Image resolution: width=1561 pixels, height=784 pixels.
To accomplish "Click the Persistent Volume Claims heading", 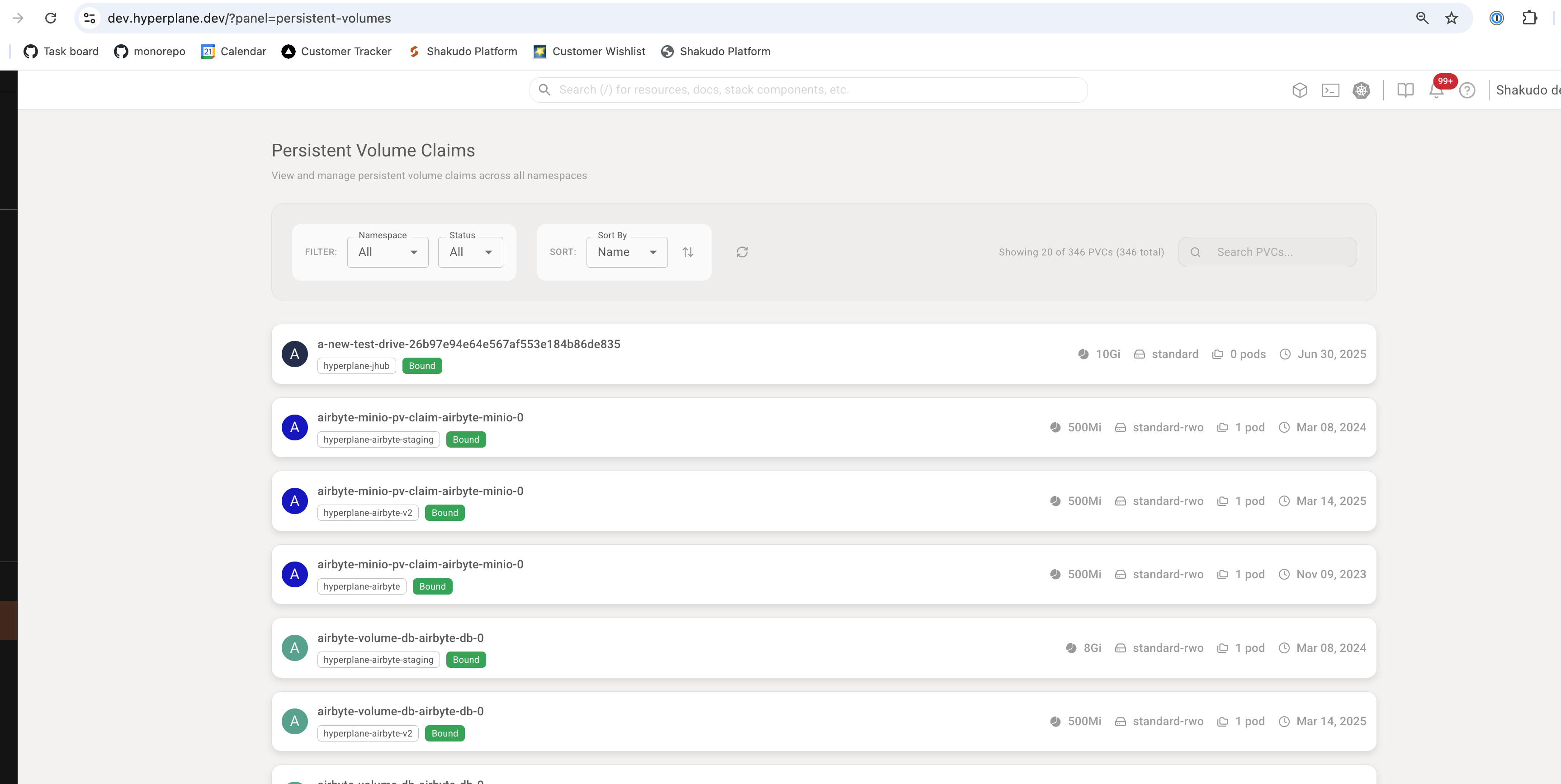I will (x=373, y=150).
